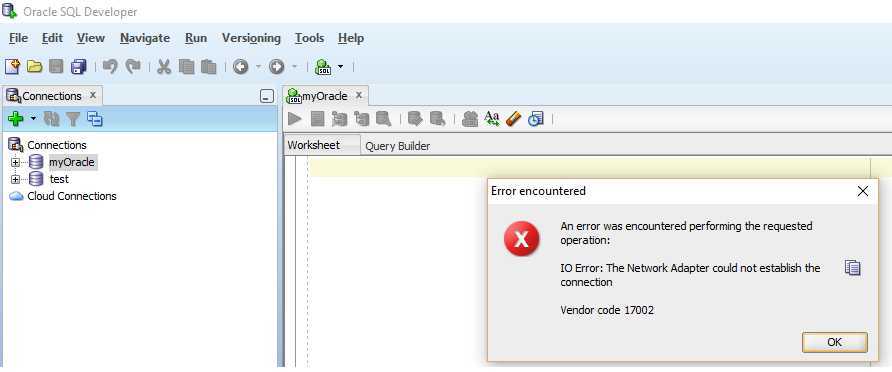This screenshot has height=372, width=892.
Task: Open a new SQL Worksheet from toolbar
Action: 324,67
